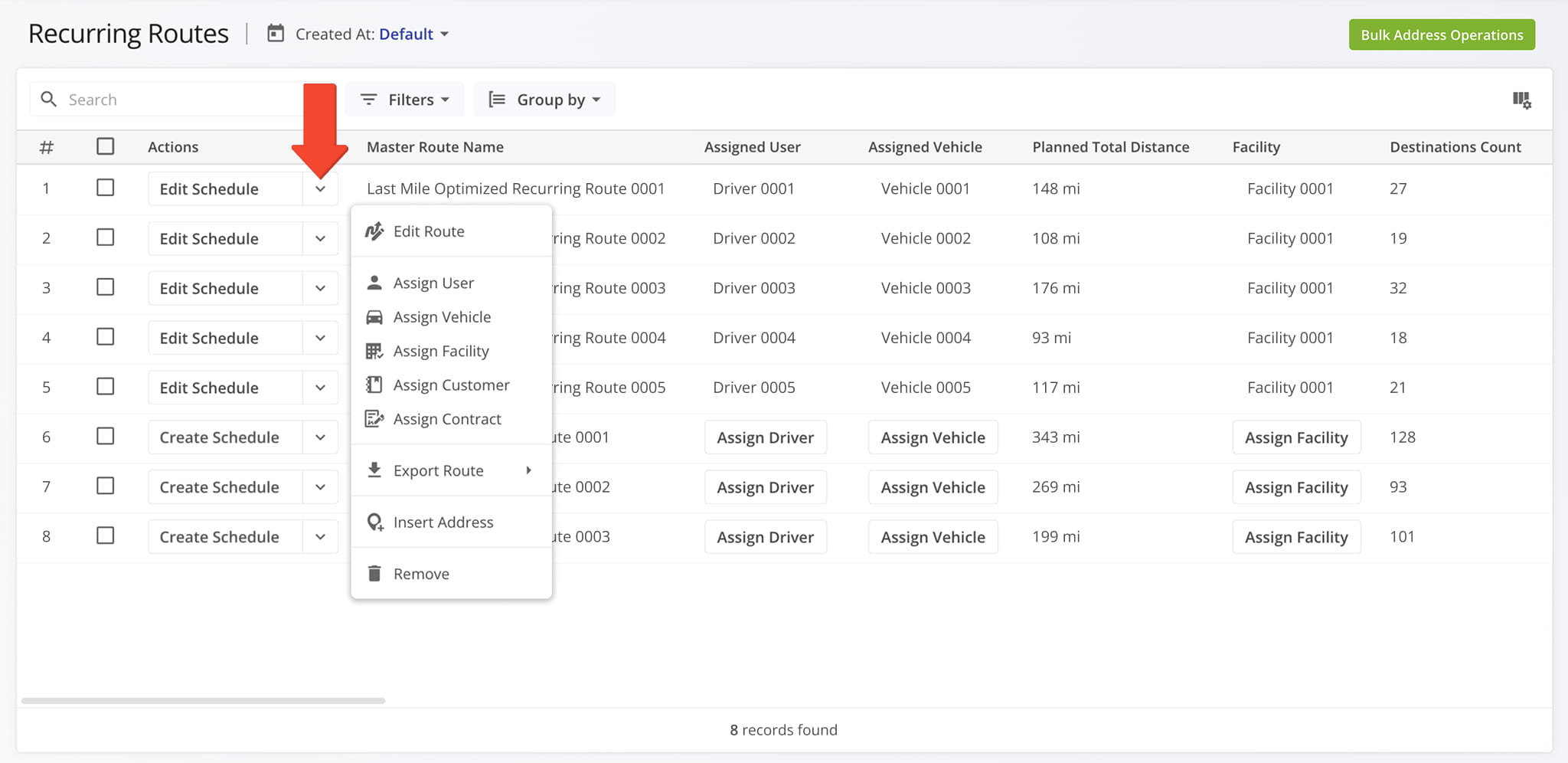Viewport: 1568px width, 763px height.
Task: Click Create Schedule in row 8
Action: 225,537
